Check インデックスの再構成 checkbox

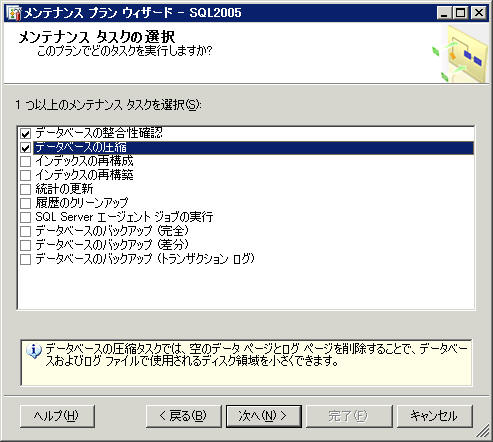(x=26, y=162)
